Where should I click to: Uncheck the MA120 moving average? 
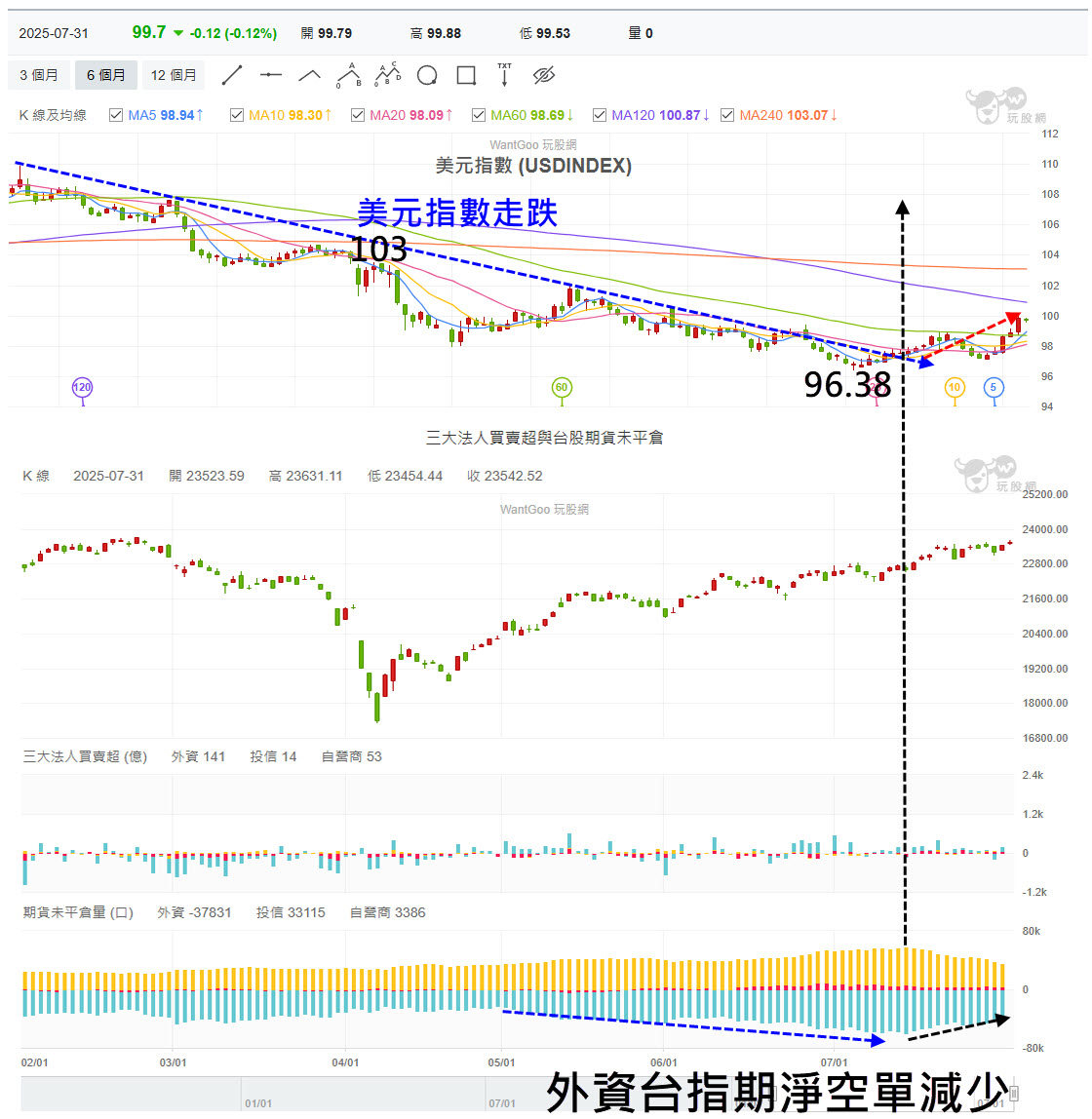[599, 114]
